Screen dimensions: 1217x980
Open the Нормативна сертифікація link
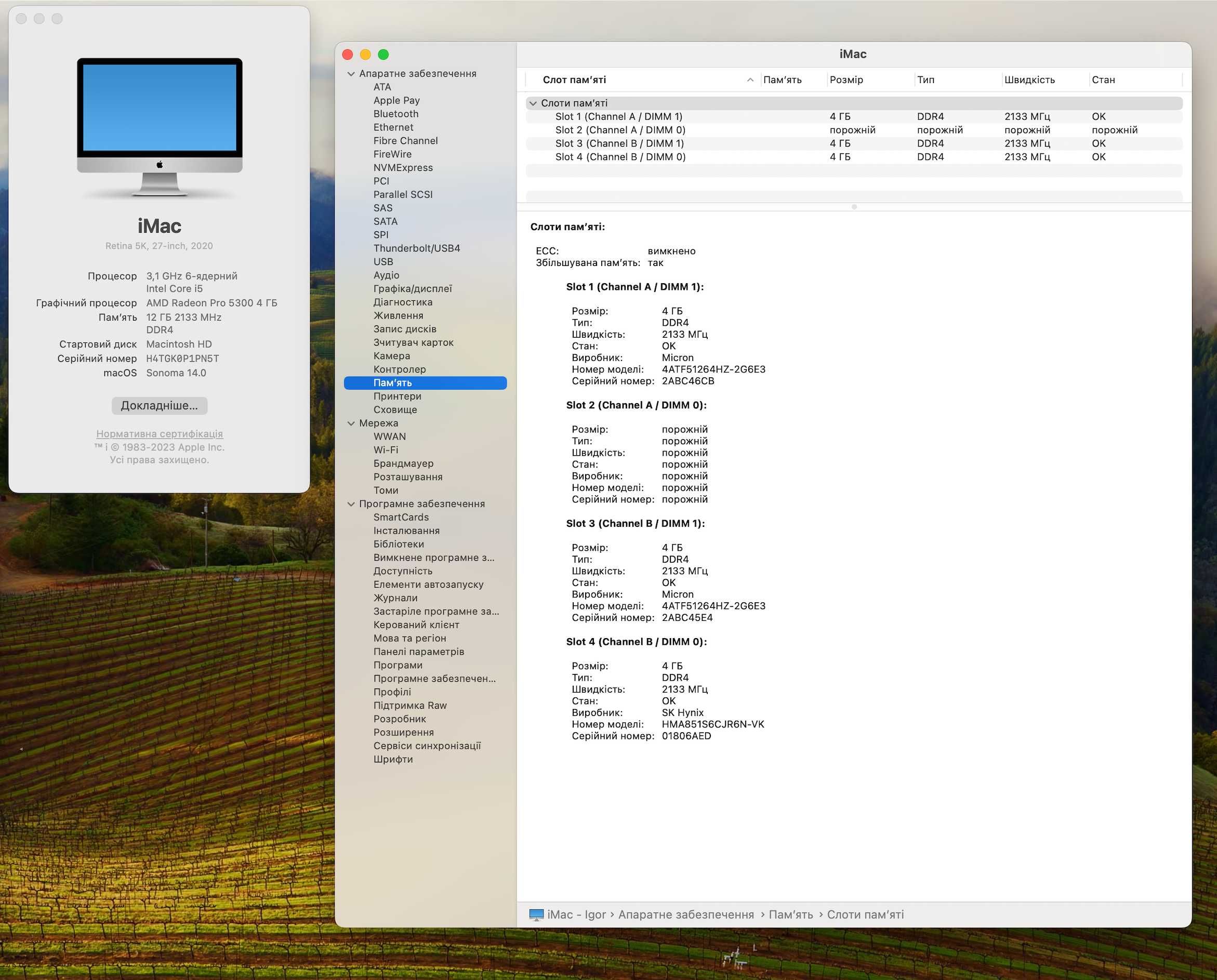click(x=159, y=433)
